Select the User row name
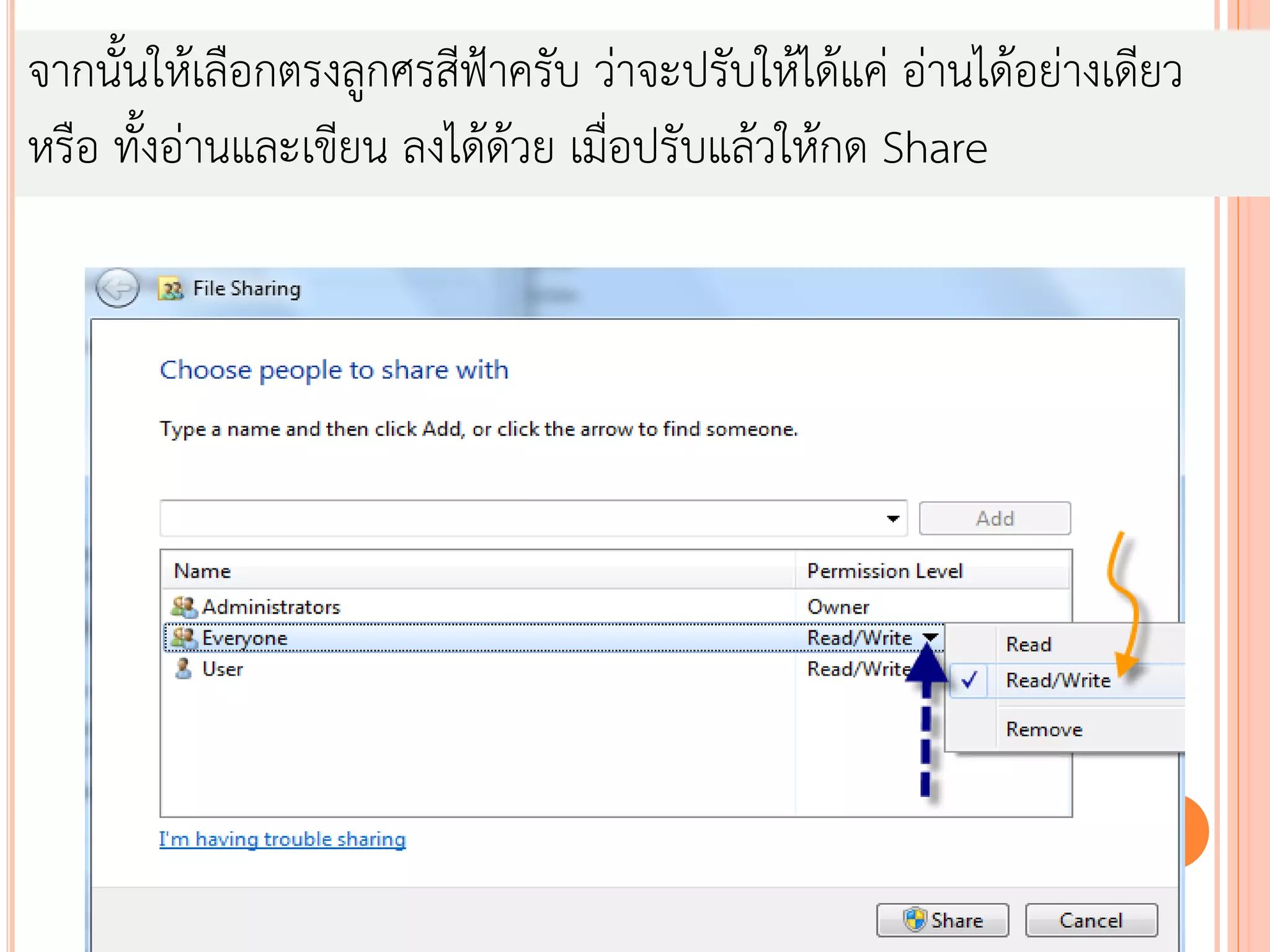The image size is (1270, 952). [x=223, y=669]
